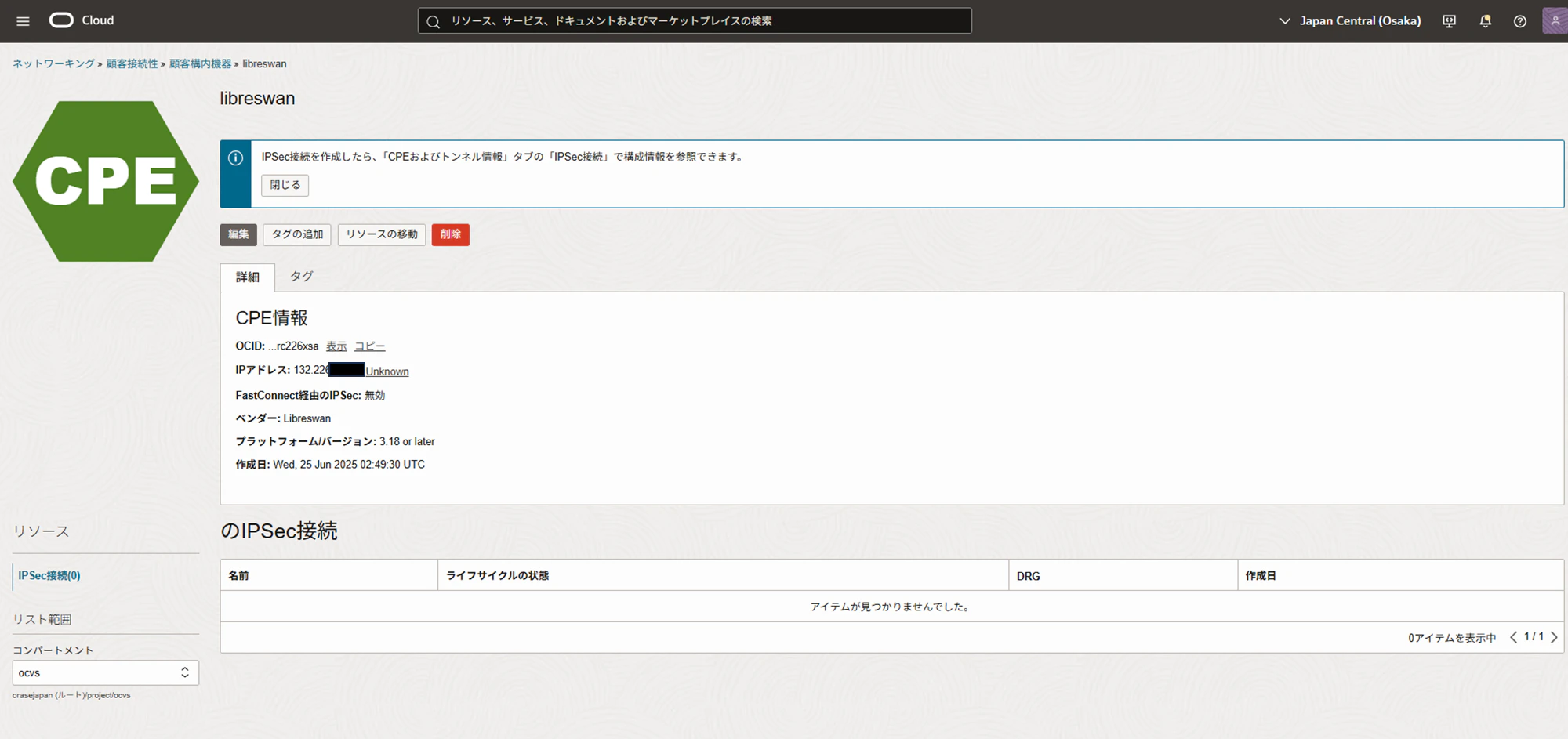Screen dimensions: 1568x739
Task: Click the platform version 3.18 or later
Action: [x=407, y=442]
